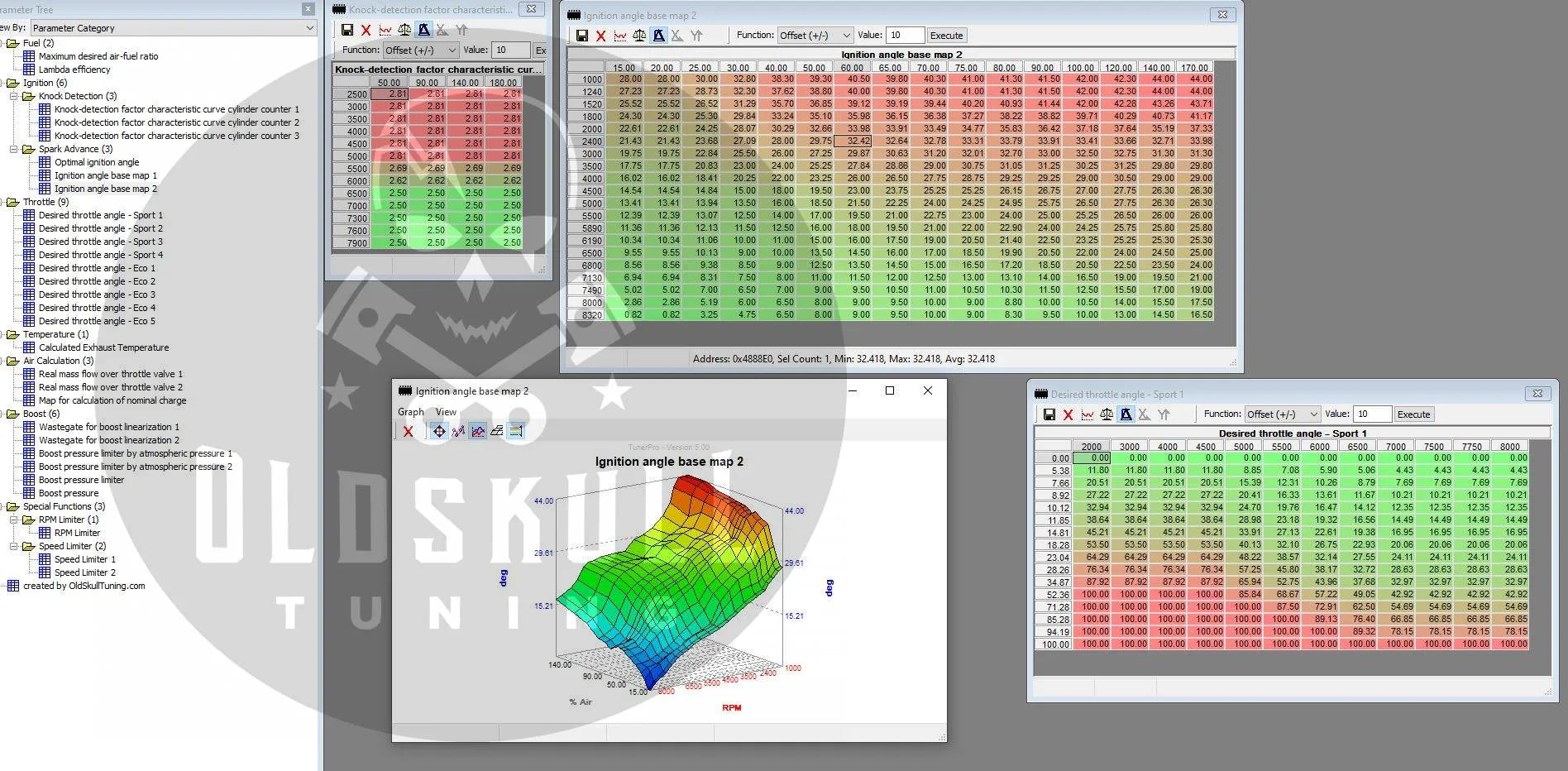Open the View menu in 3D graph window

pyautogui.click(x=446, y=412)
